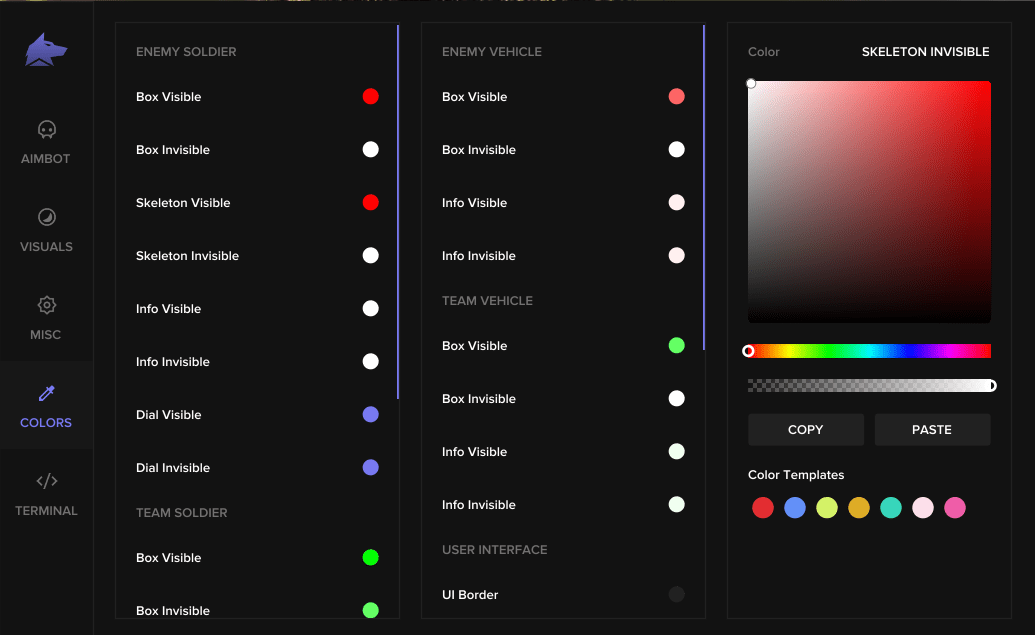Pick the hot pink color template
Screen dimensions: 1035x635
(x=954, y=508)
